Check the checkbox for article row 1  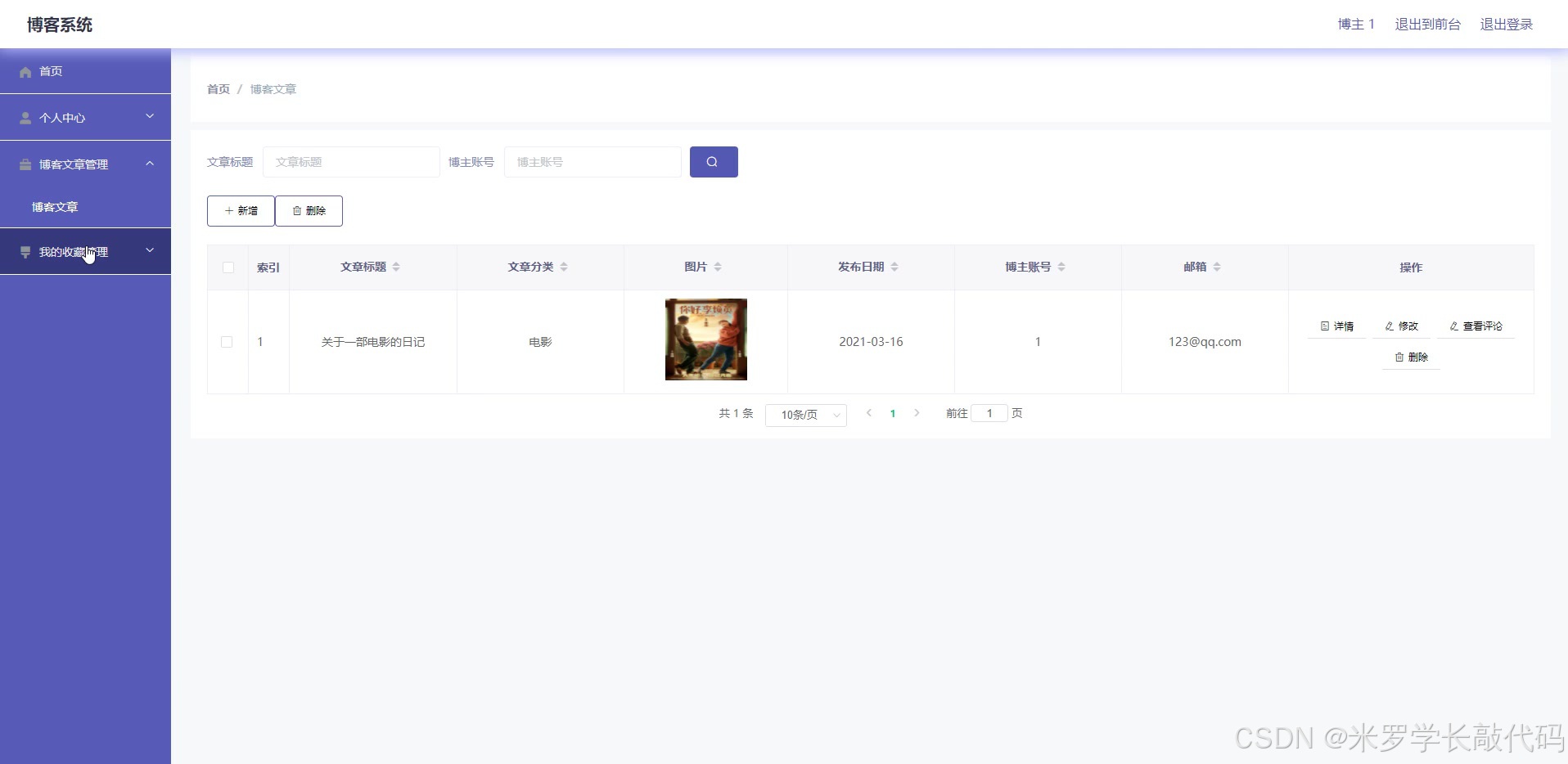227,342
